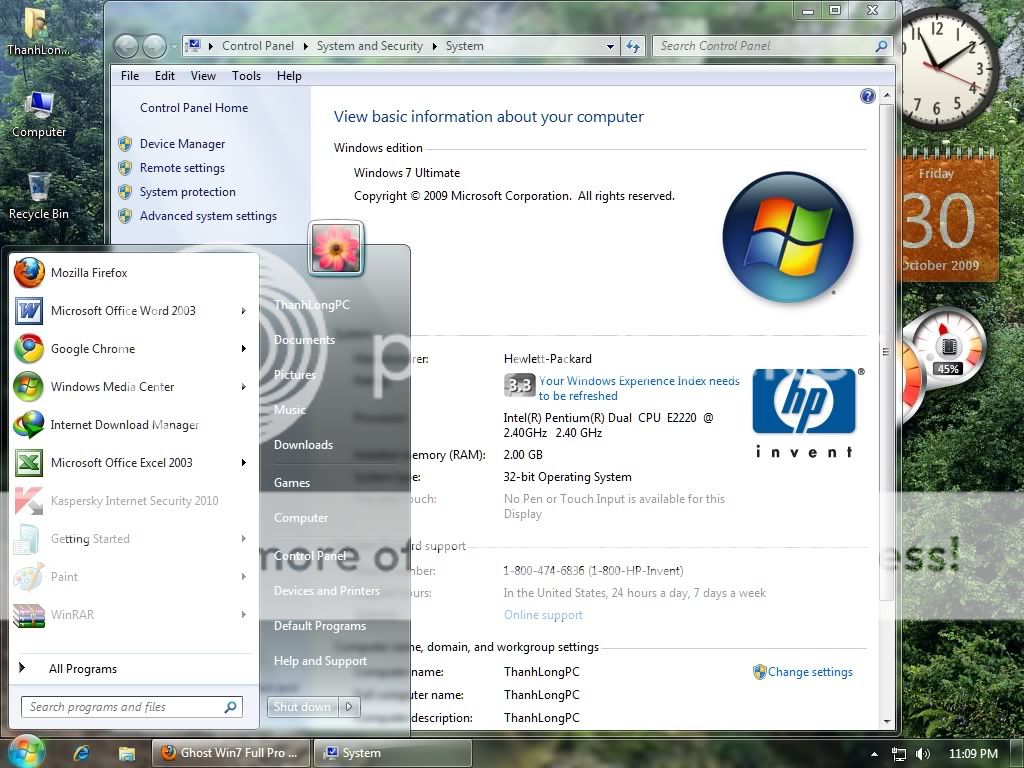Open the Shut down options arrow

coord(349,707)
